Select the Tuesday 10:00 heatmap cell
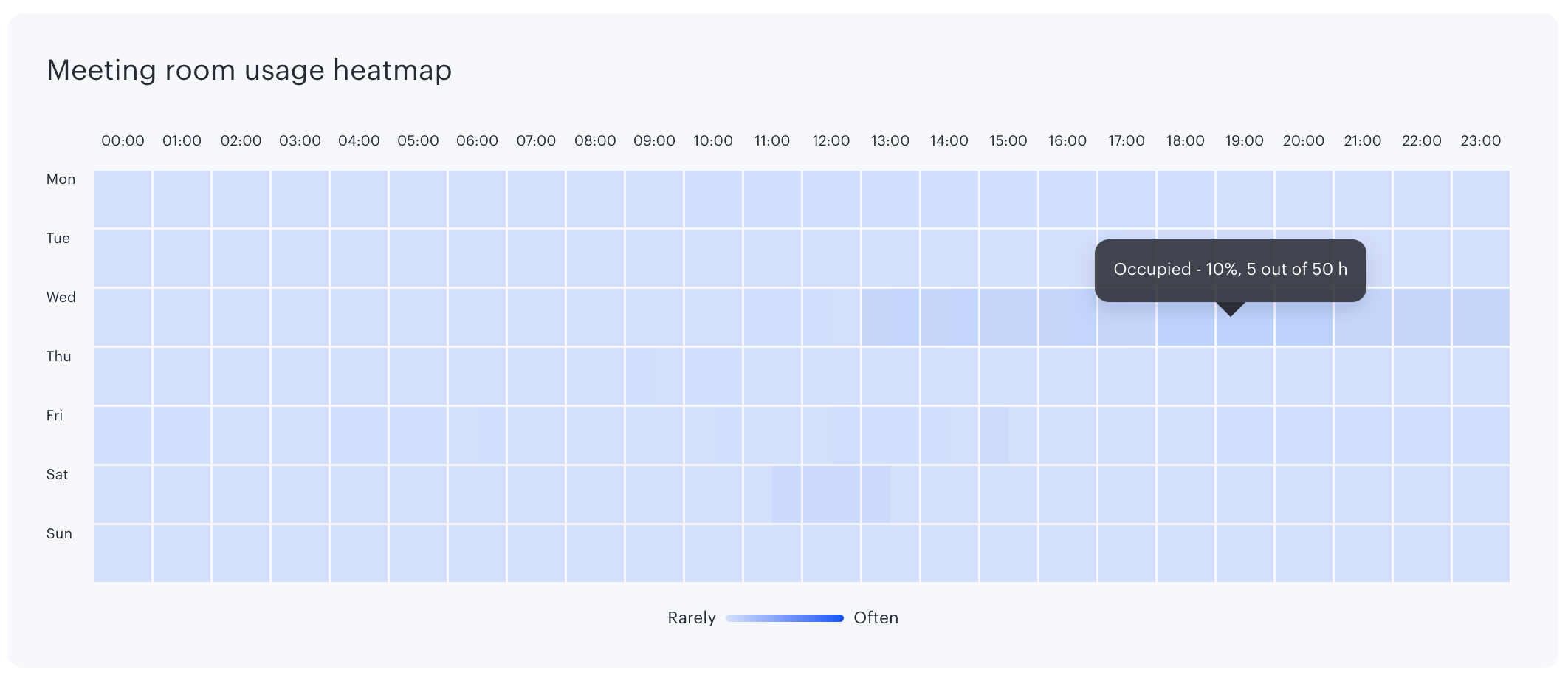The image size is (1568, 681). 713,258
